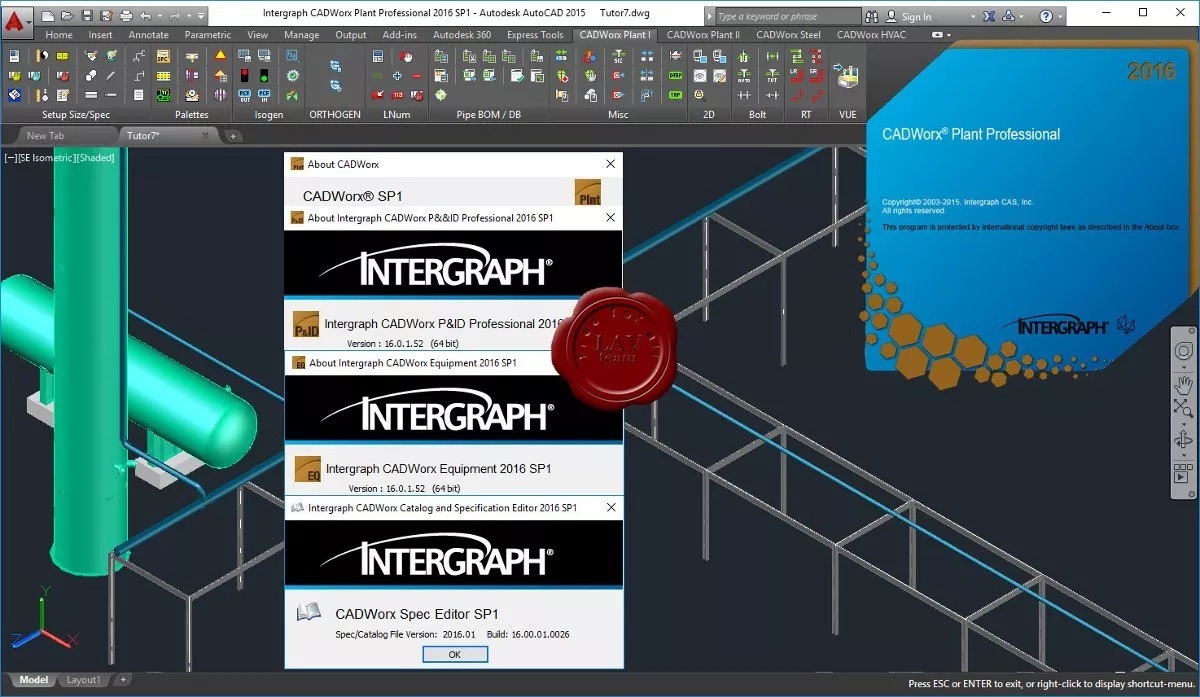Image resolution: width=1200 pixels, height=697 pixels.
Task: Expand the Pipe BOM / DB panel title
Action: coord(487,115)
